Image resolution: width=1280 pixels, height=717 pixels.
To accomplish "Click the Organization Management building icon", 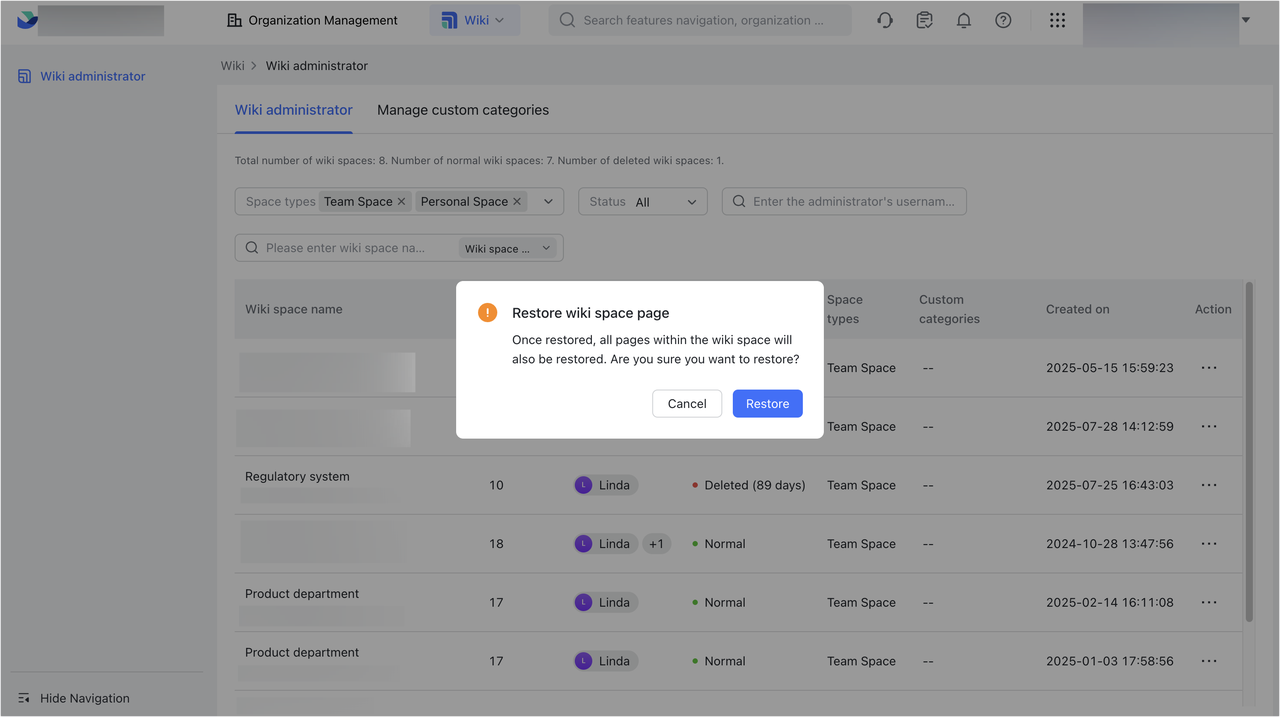I will [x=235, y=20].
